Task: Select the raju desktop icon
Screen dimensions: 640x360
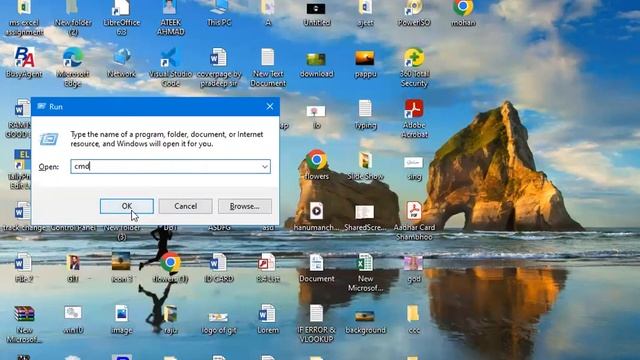Action: [x=170, y=319]
